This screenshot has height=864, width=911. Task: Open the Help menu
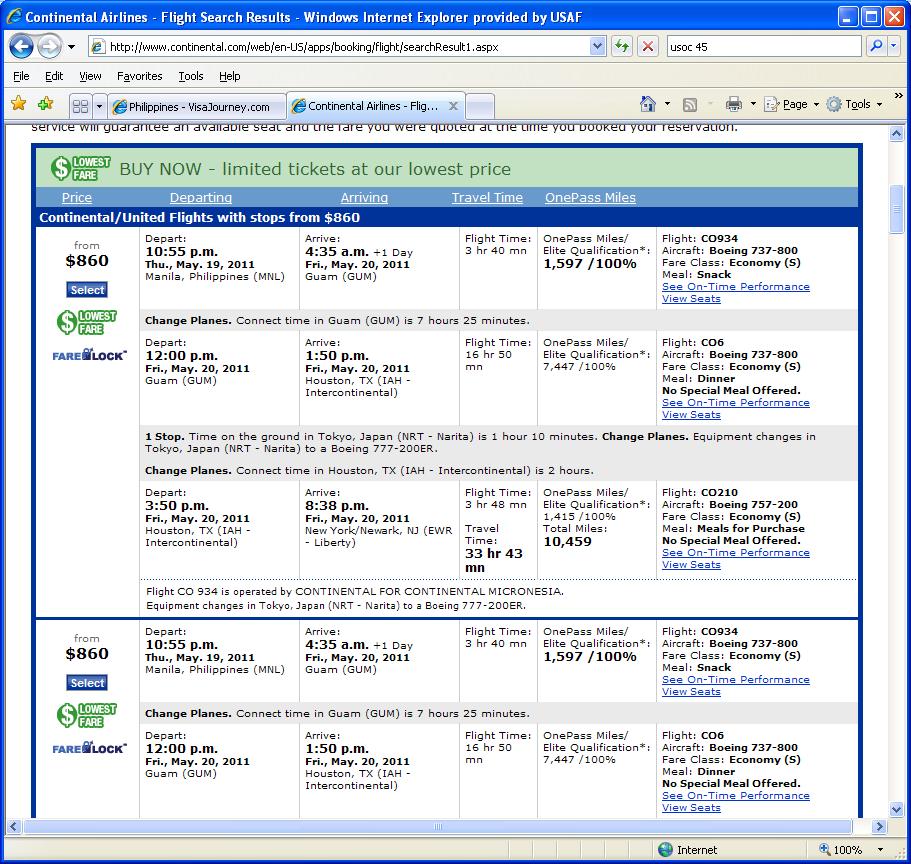[229, 76]
